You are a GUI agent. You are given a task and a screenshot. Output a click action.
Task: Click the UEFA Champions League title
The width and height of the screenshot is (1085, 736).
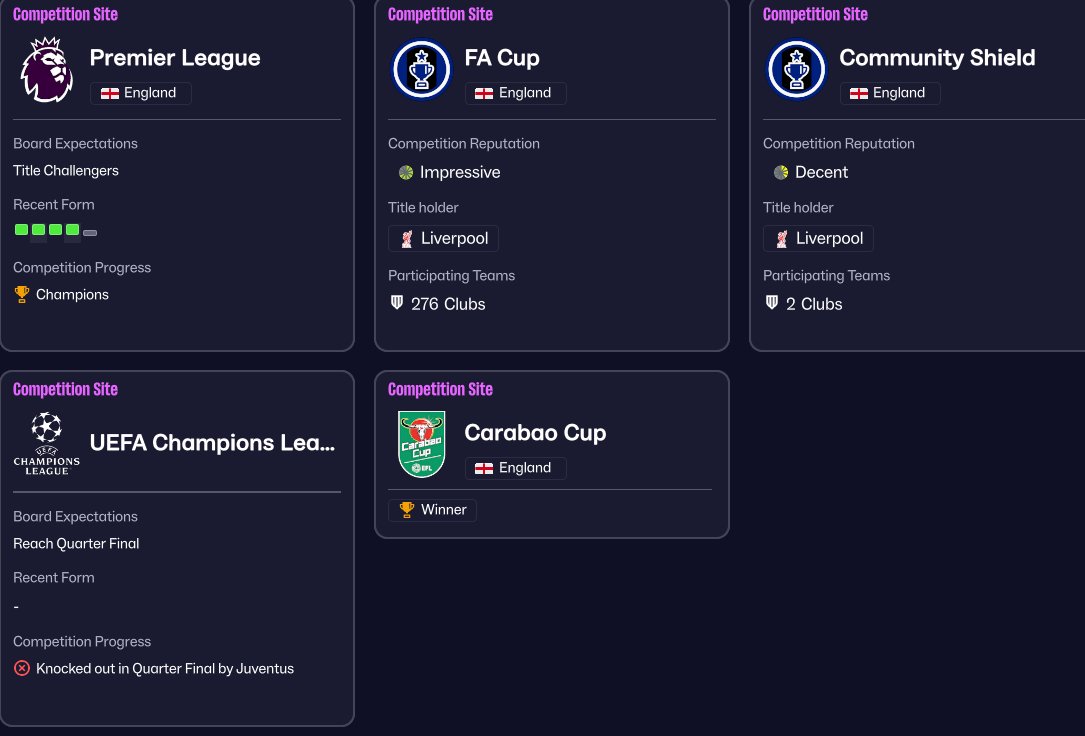coord(212,443)
